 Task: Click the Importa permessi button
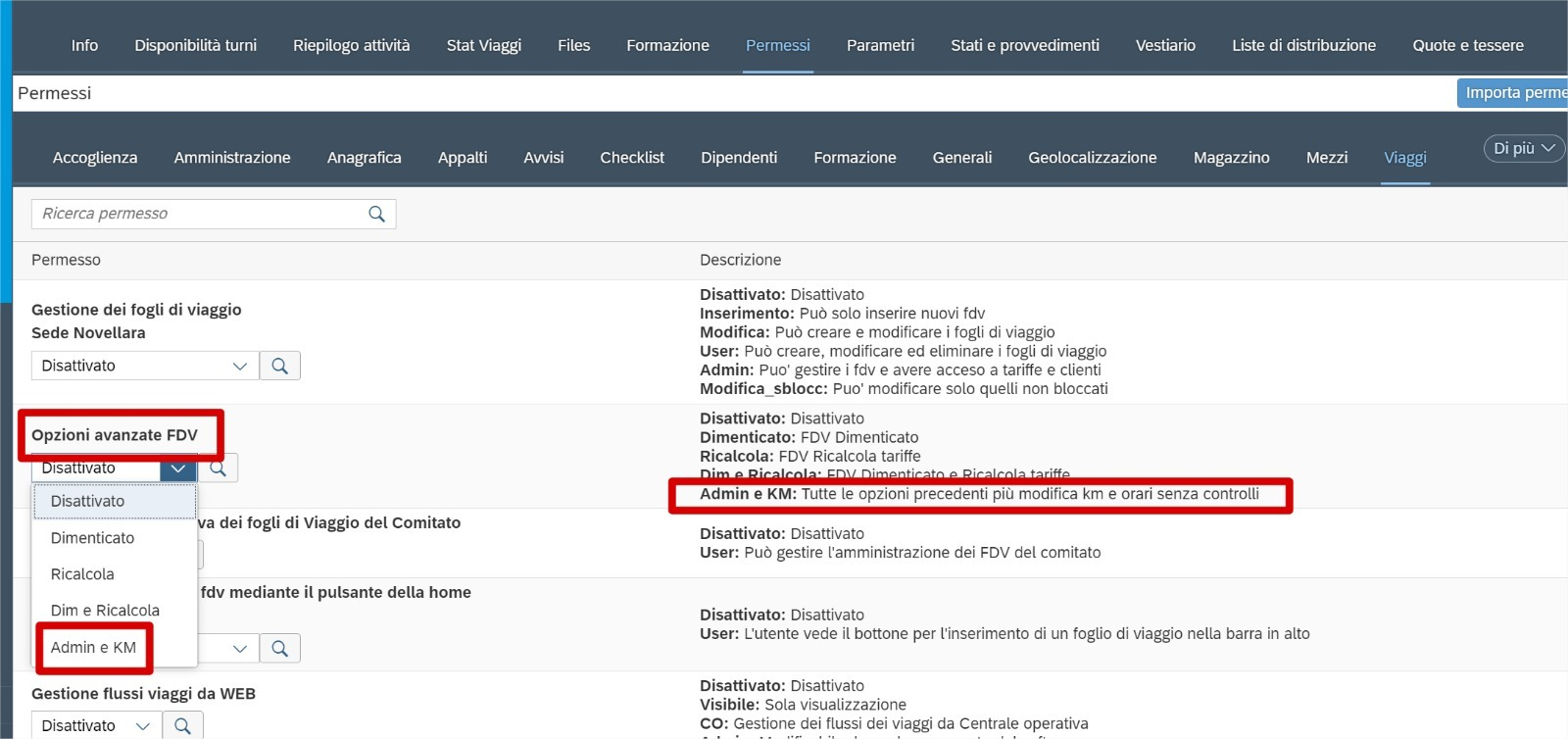point(1514,93)
